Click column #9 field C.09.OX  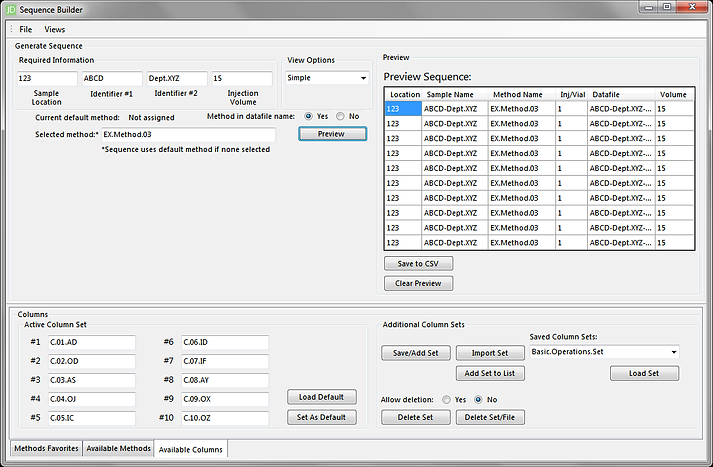[225, 399]
